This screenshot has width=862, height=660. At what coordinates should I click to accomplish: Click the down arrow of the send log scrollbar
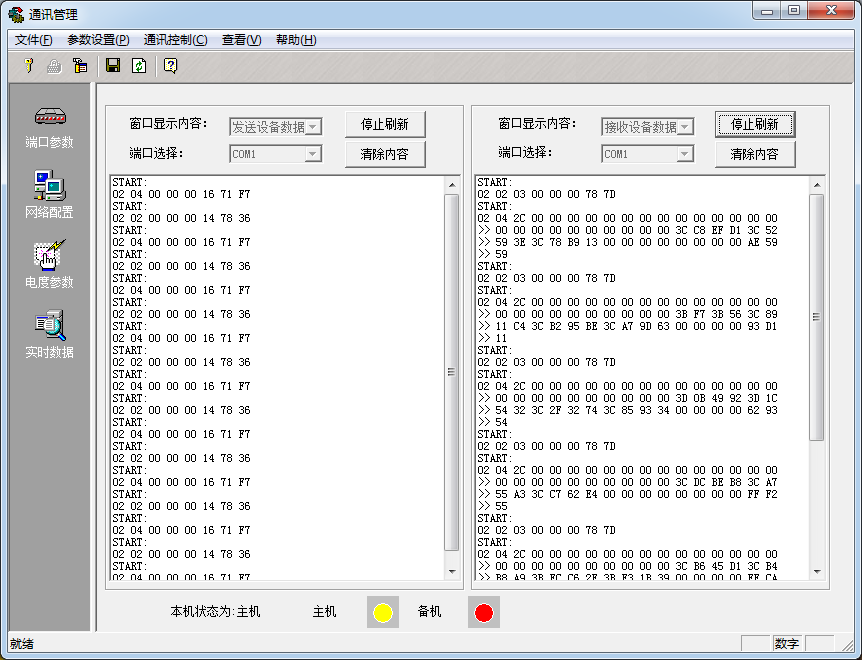[x=452, y=572]
